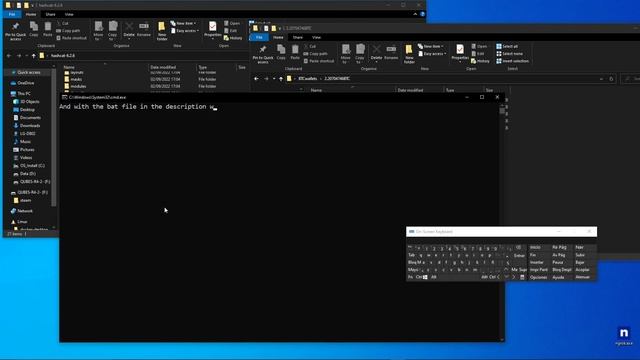Open File menu in BTCwallets window
Viewport: 640px width, 360px height.
click(x=259, y=37)
